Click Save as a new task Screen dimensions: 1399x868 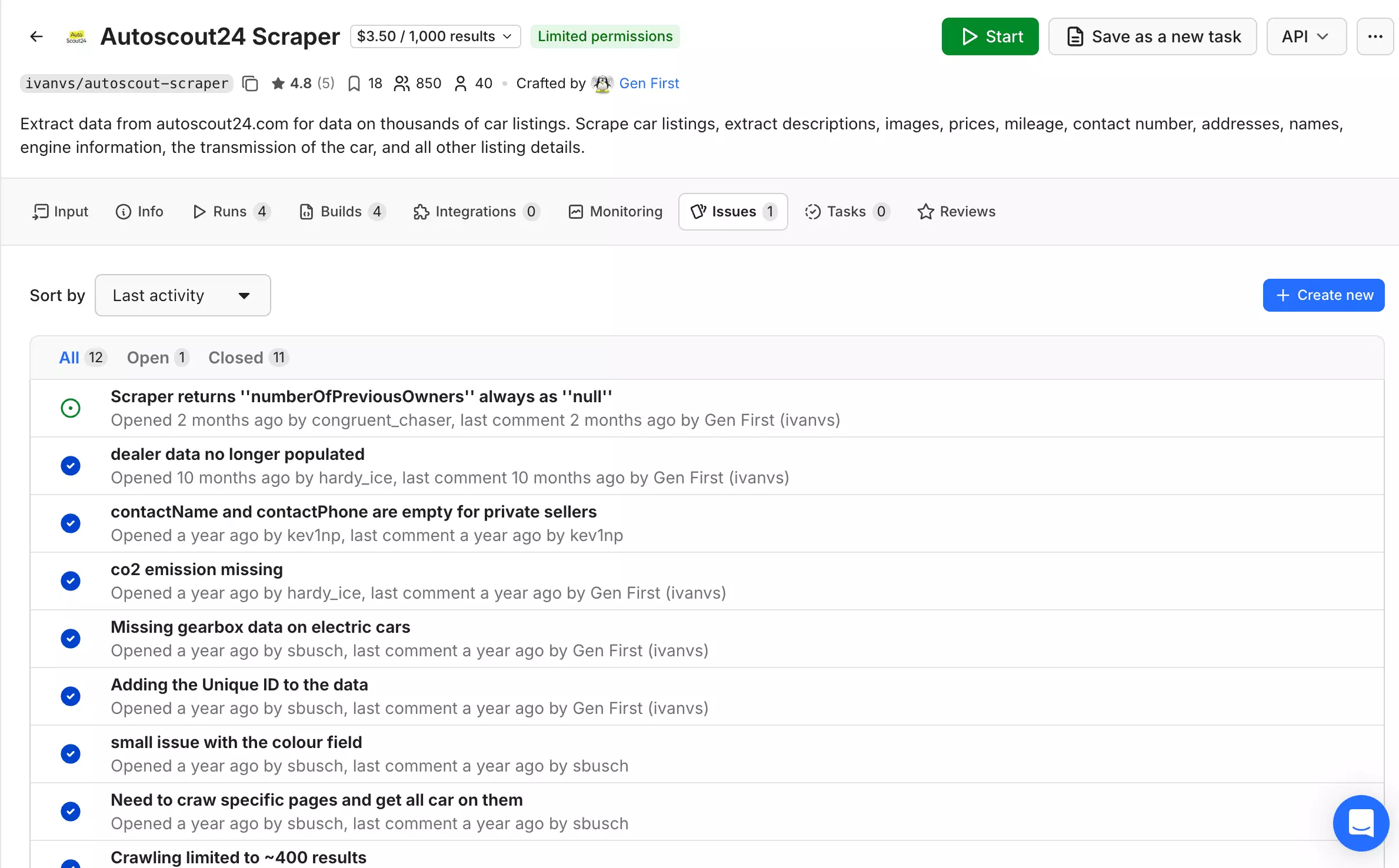tap(1152, 36)
